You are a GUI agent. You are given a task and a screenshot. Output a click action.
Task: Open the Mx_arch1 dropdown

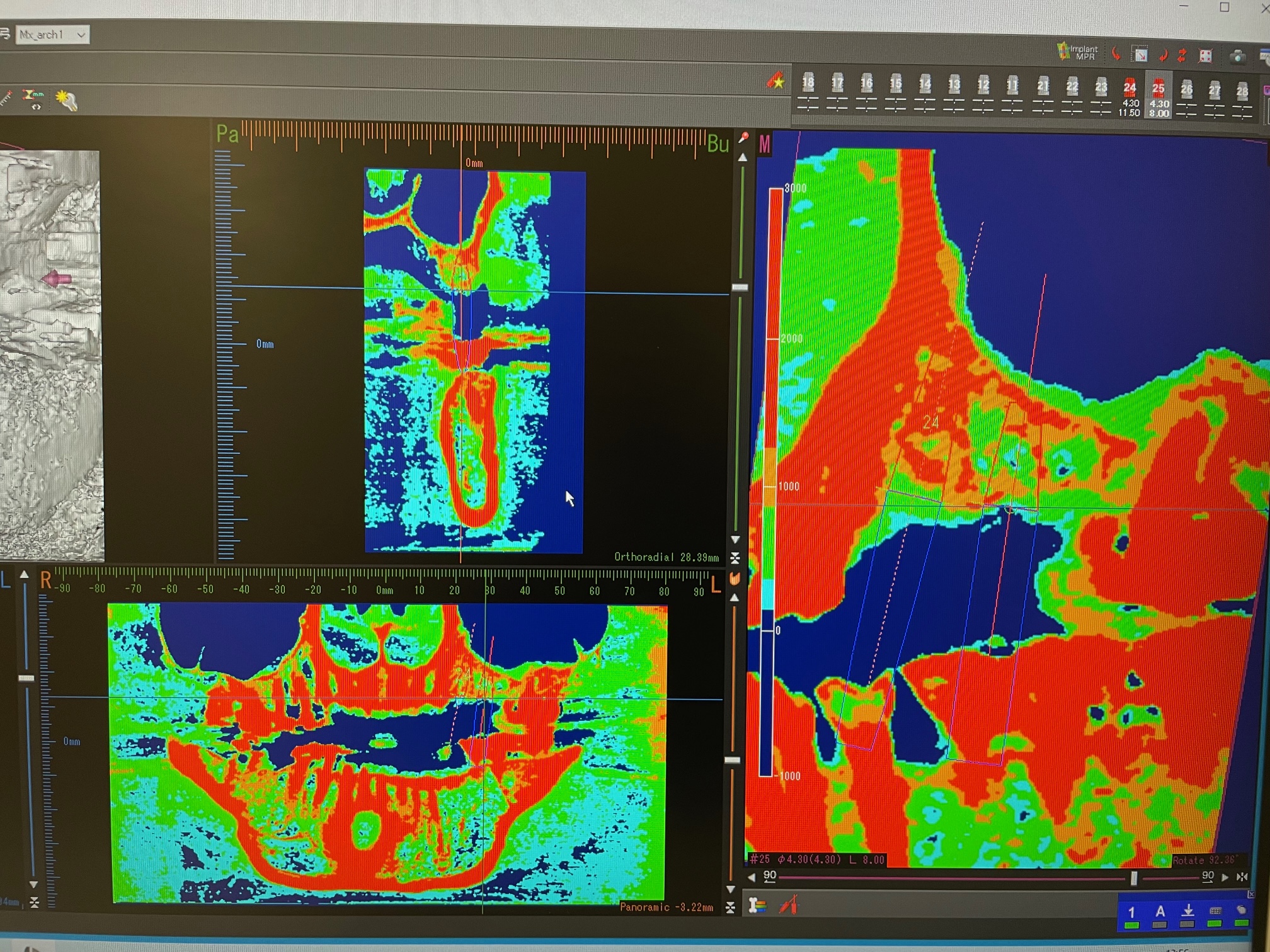[x=52, y=35]
